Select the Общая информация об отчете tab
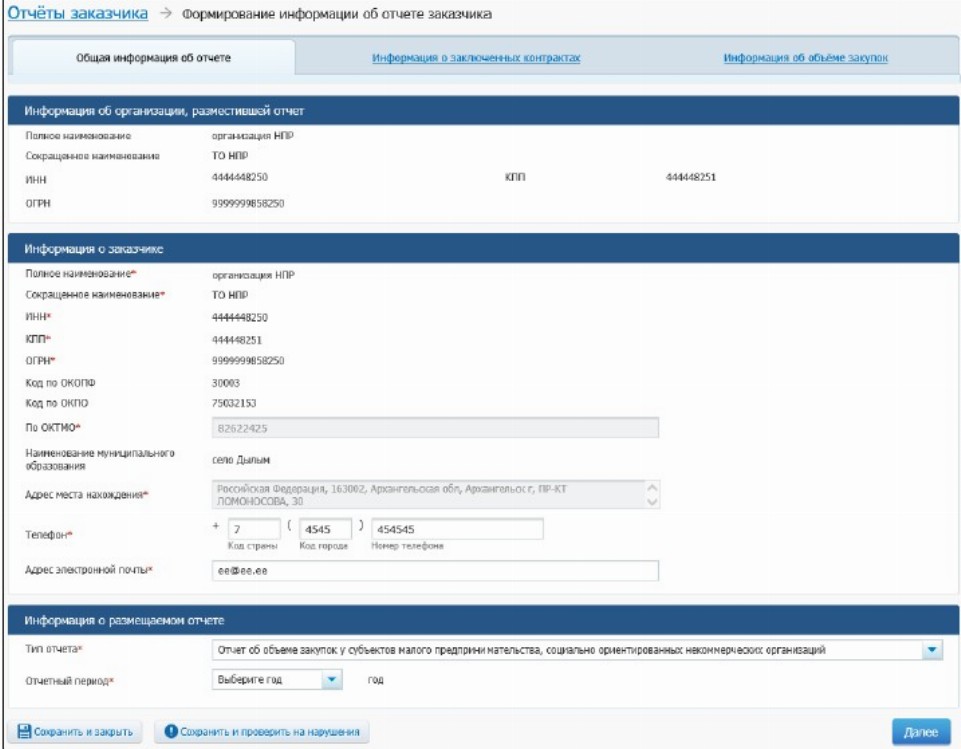The image size is (961, 749). click(154, 58)
